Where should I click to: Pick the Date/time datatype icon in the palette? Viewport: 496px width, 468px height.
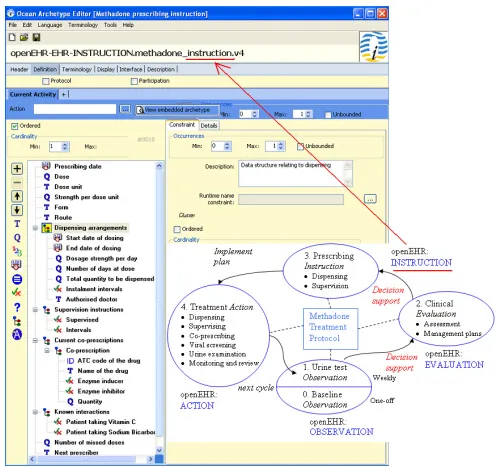point(17,265)
